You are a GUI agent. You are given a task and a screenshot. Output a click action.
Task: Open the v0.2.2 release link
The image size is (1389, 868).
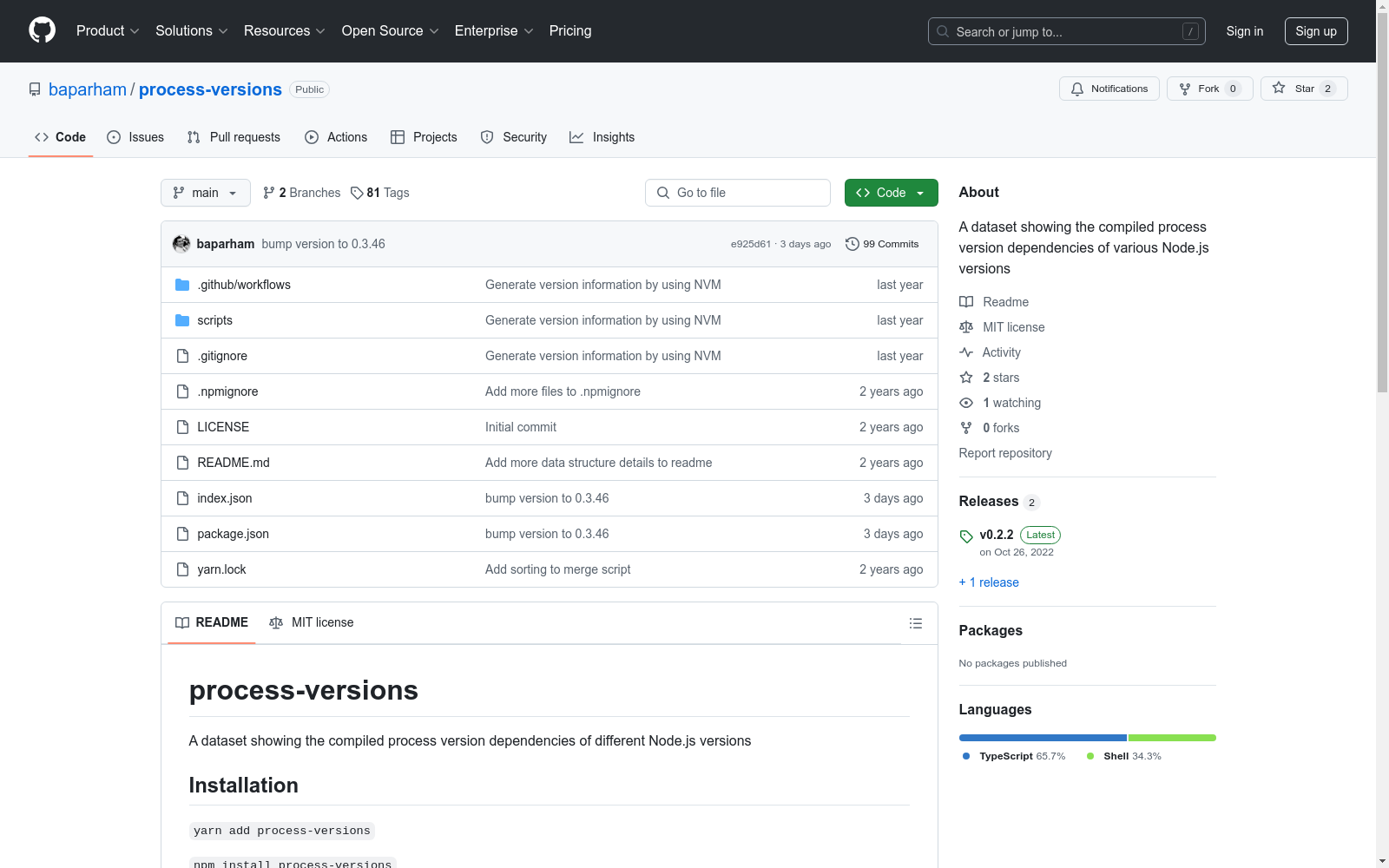[x=997, y=535]
